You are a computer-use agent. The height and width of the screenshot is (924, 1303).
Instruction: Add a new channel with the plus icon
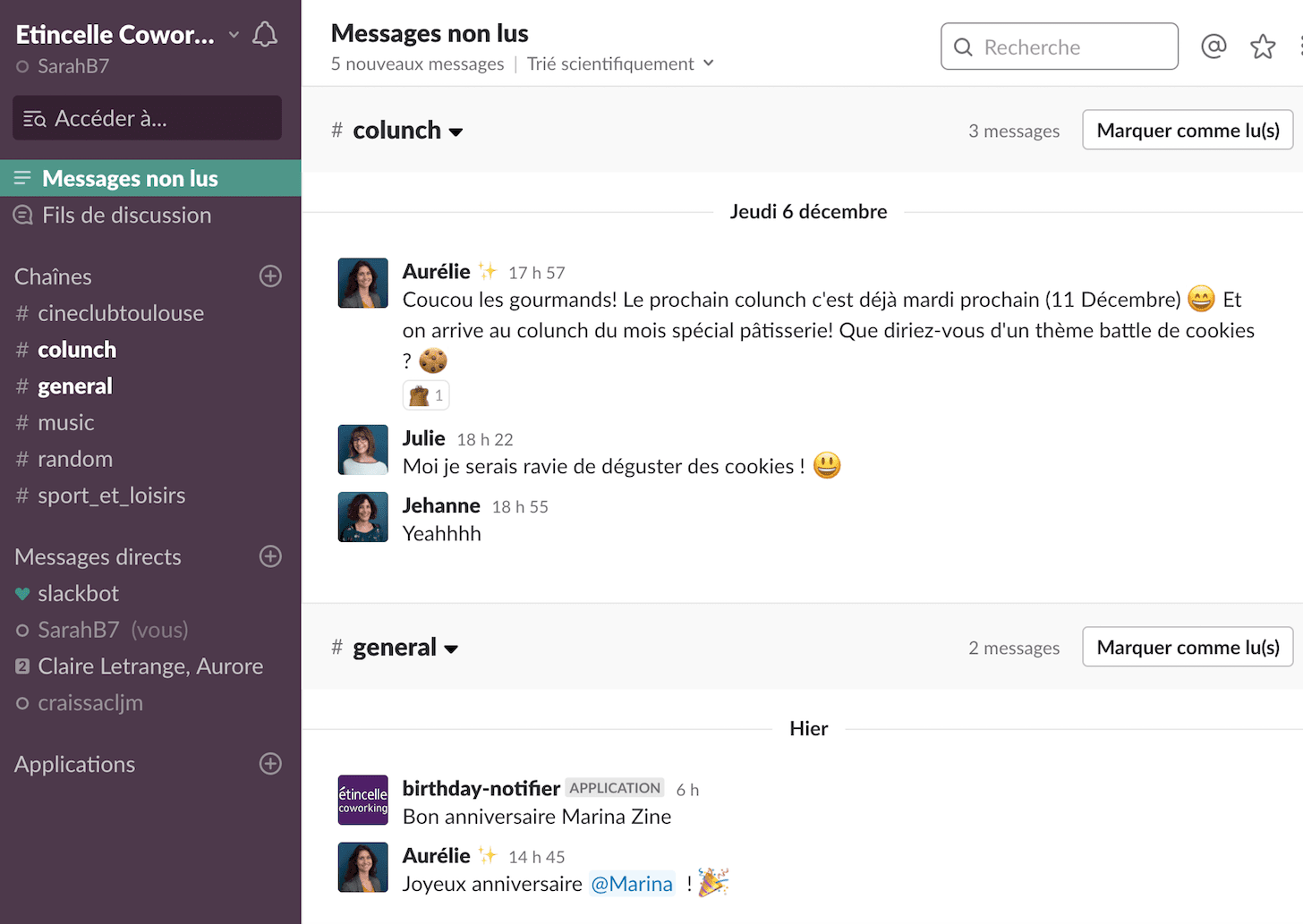click(270, 276)
